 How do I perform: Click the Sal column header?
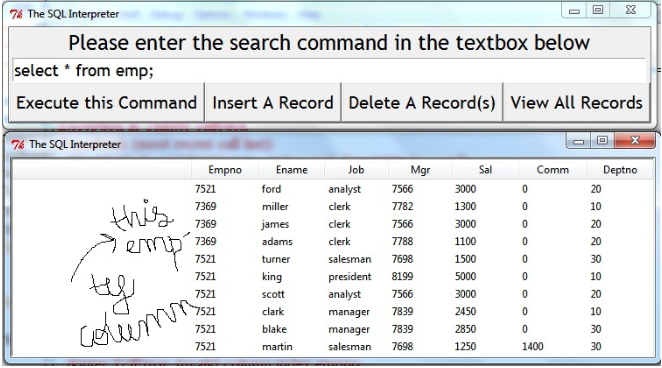tap(485, 170)
